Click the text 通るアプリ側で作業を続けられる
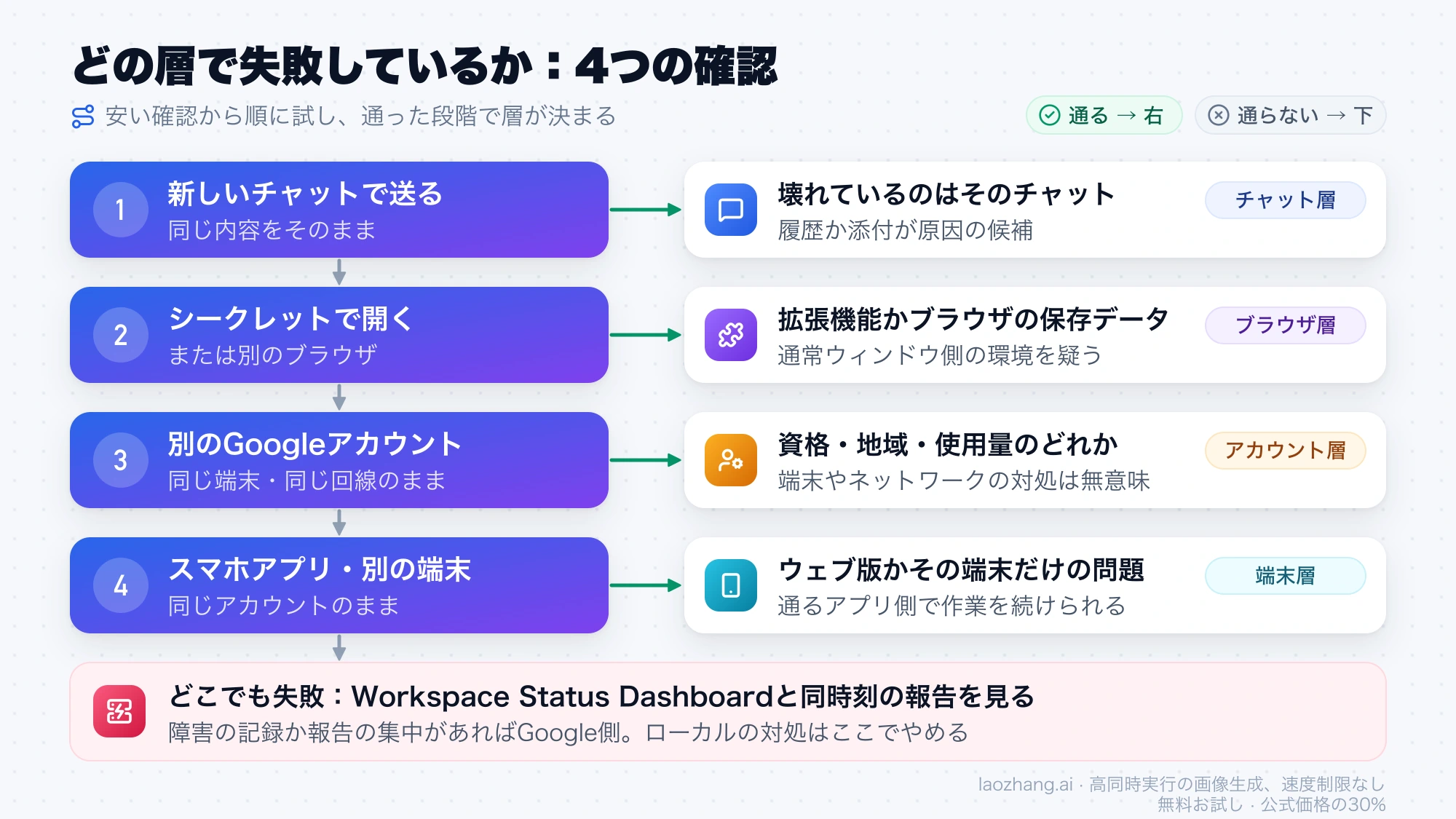 click(951, 606)
